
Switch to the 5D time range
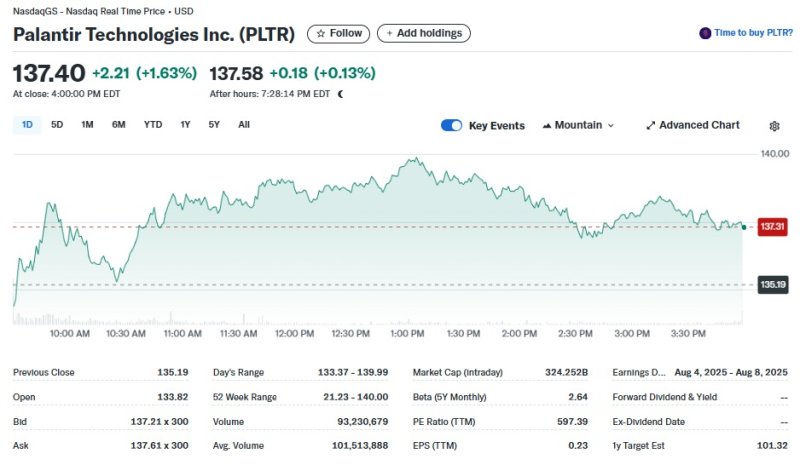coord(57,125)
